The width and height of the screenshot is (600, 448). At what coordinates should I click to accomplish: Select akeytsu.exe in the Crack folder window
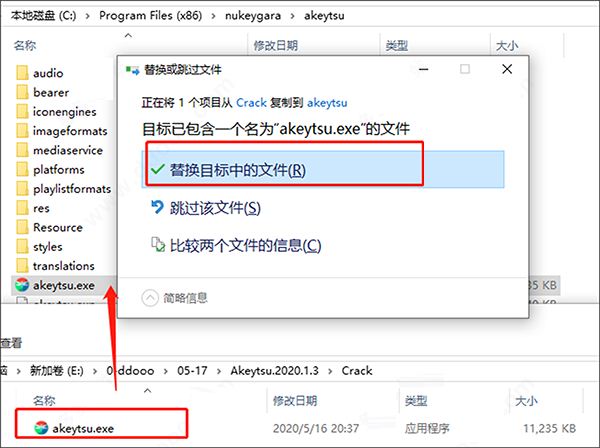pyautogui.click(x=74, y=428)
